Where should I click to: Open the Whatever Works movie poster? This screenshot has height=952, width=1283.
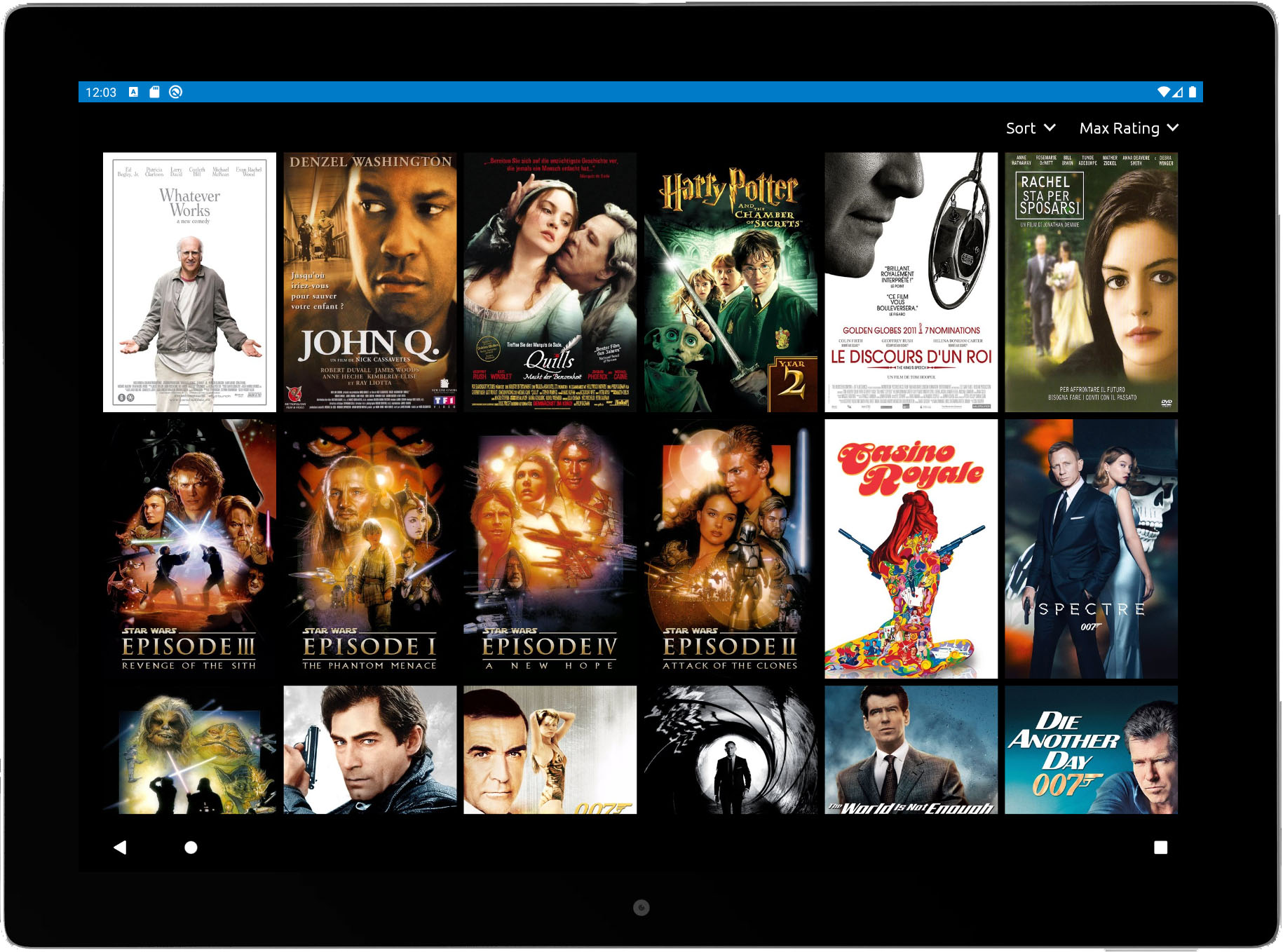[x=189, y=282]
